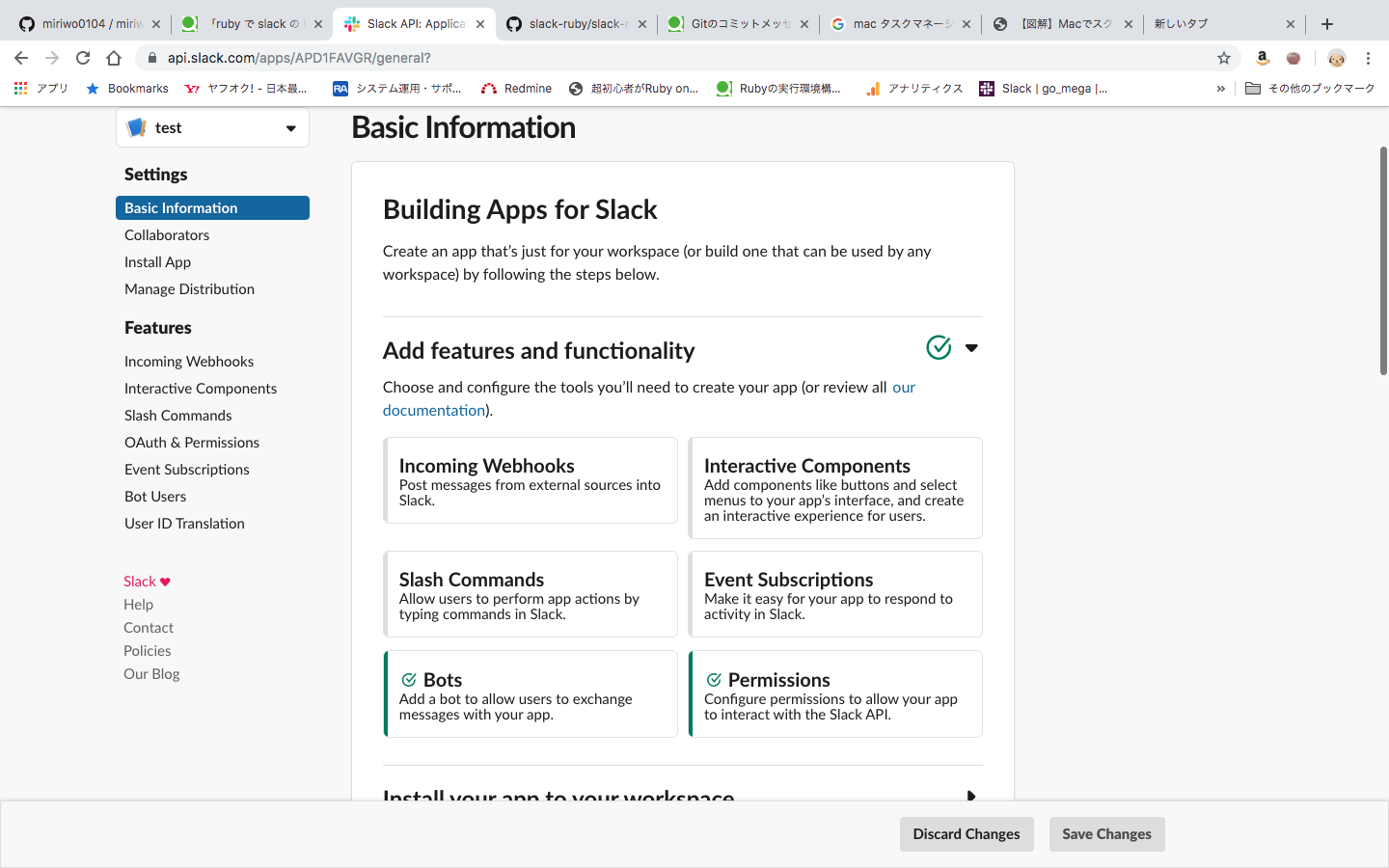The image size is (1389, 868).
Task: Collapse the Add features and functionality section
Action: [971, 348]
